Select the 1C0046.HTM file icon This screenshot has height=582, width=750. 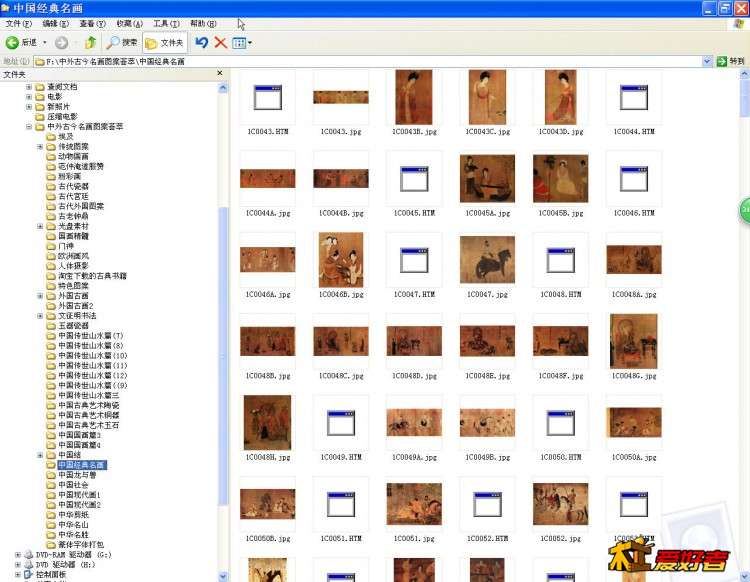click(634, 178)
